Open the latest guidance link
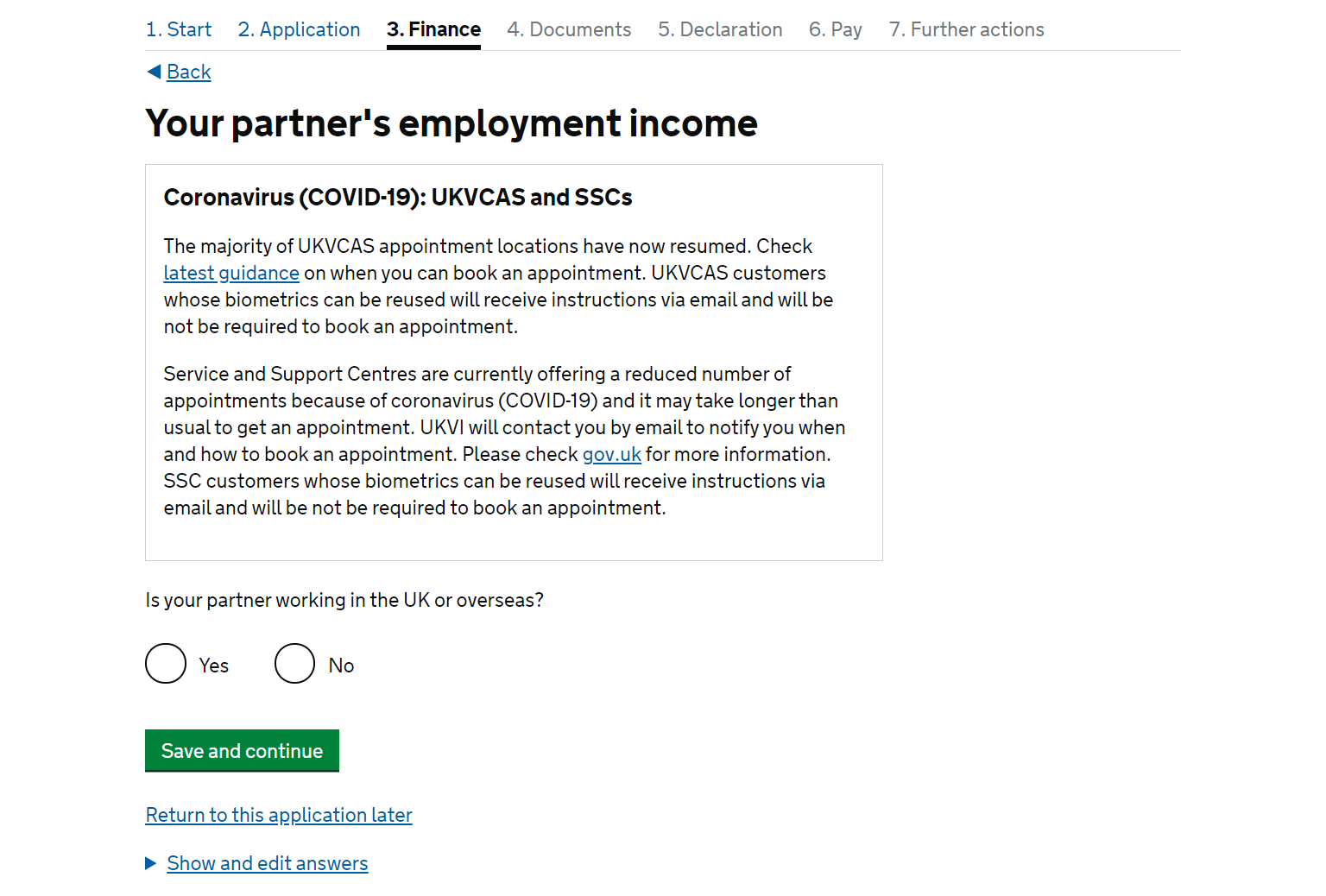Viewport: 1326px width, 896px height. click(231, 273)
